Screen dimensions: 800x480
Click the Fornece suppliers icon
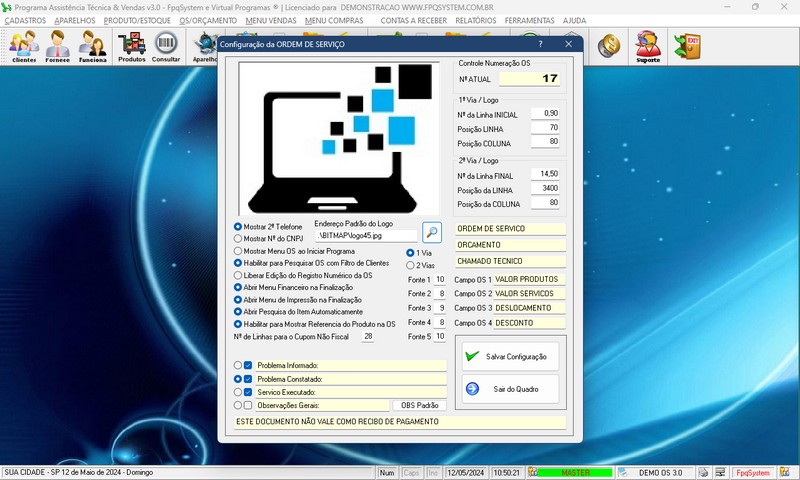58,46
